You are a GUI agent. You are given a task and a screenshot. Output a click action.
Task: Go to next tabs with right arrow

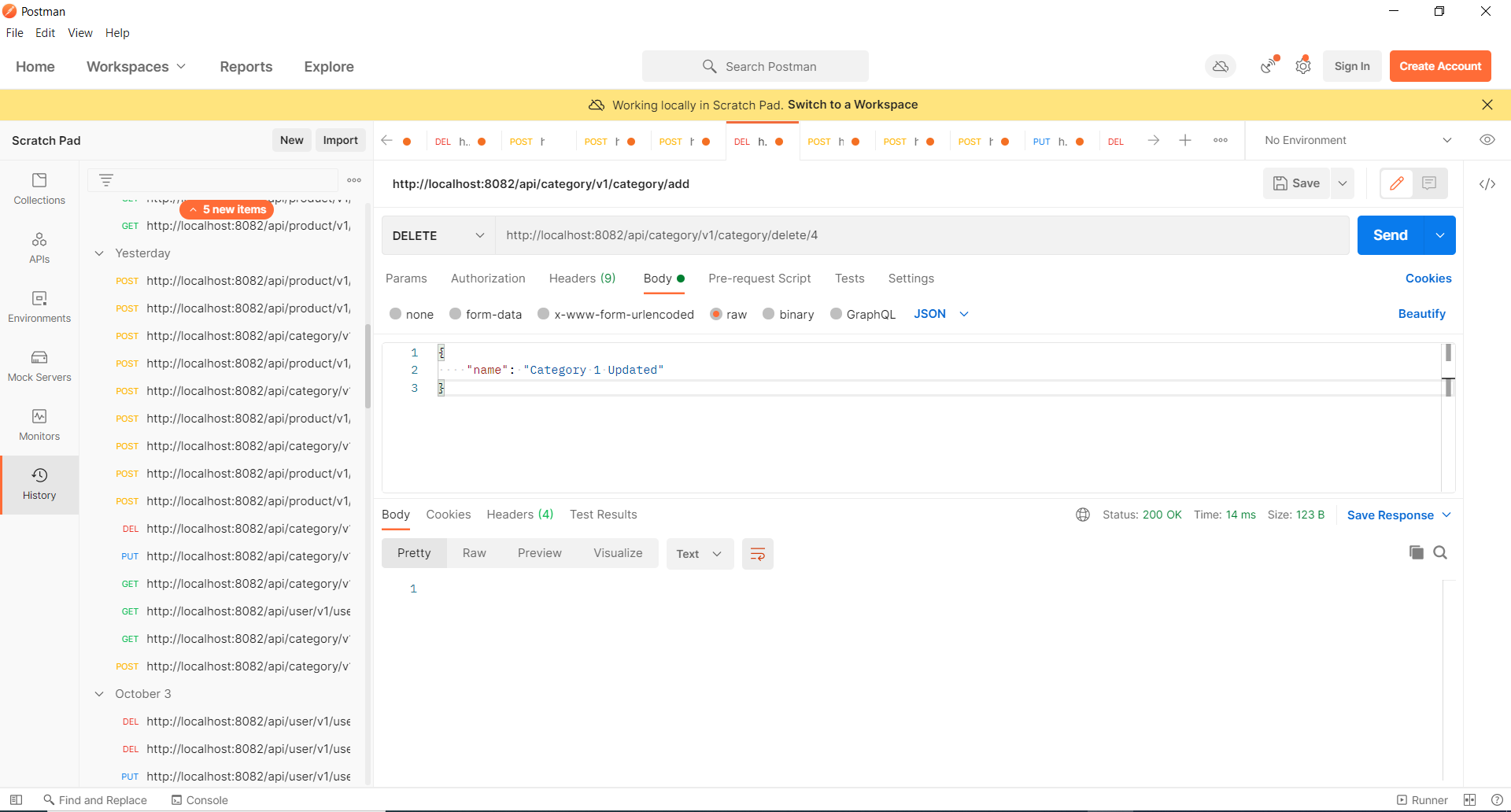pos(1154,140)
